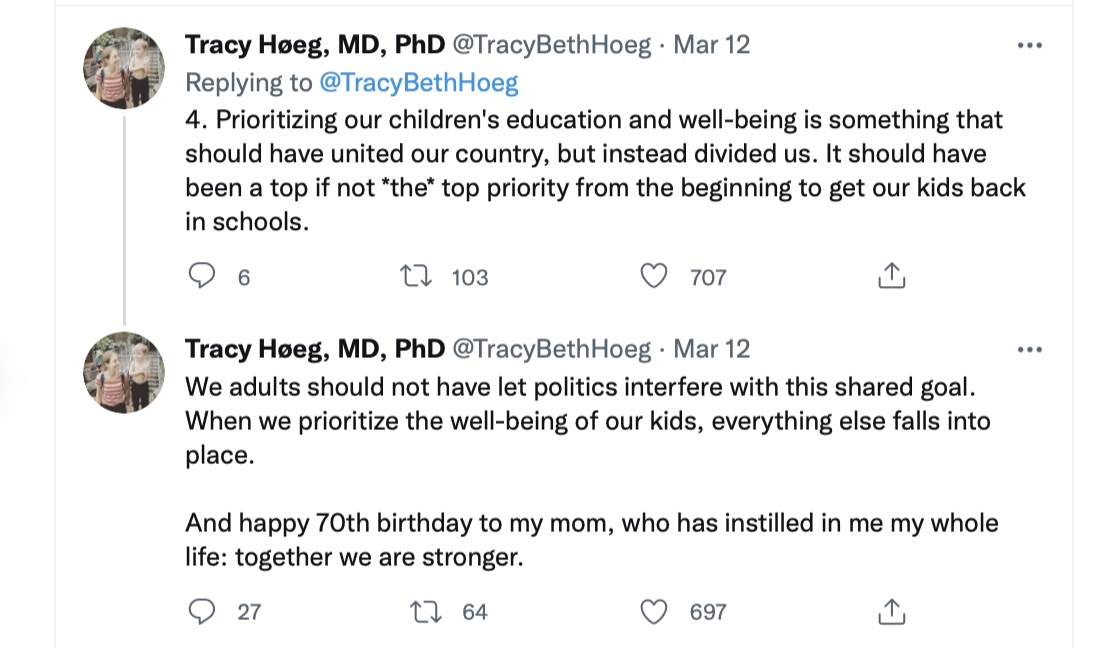Share the 70th birthday tweet
This screenshot has width=1120, height=648.
coord(891,611)
